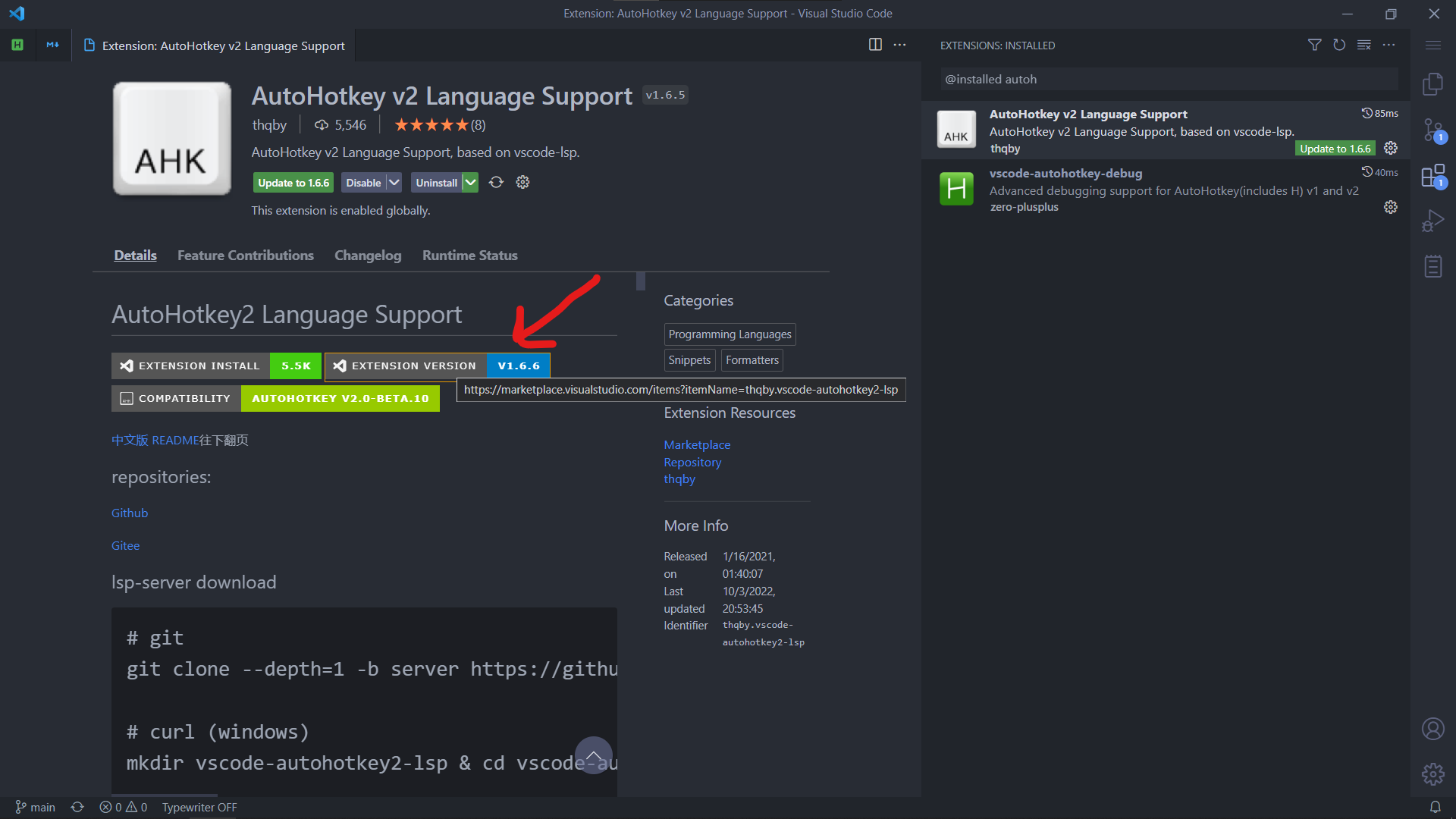The width and height of the screenshot is (1456, 819).
Task: Open the Source Control view
Action: [1433, 130]
